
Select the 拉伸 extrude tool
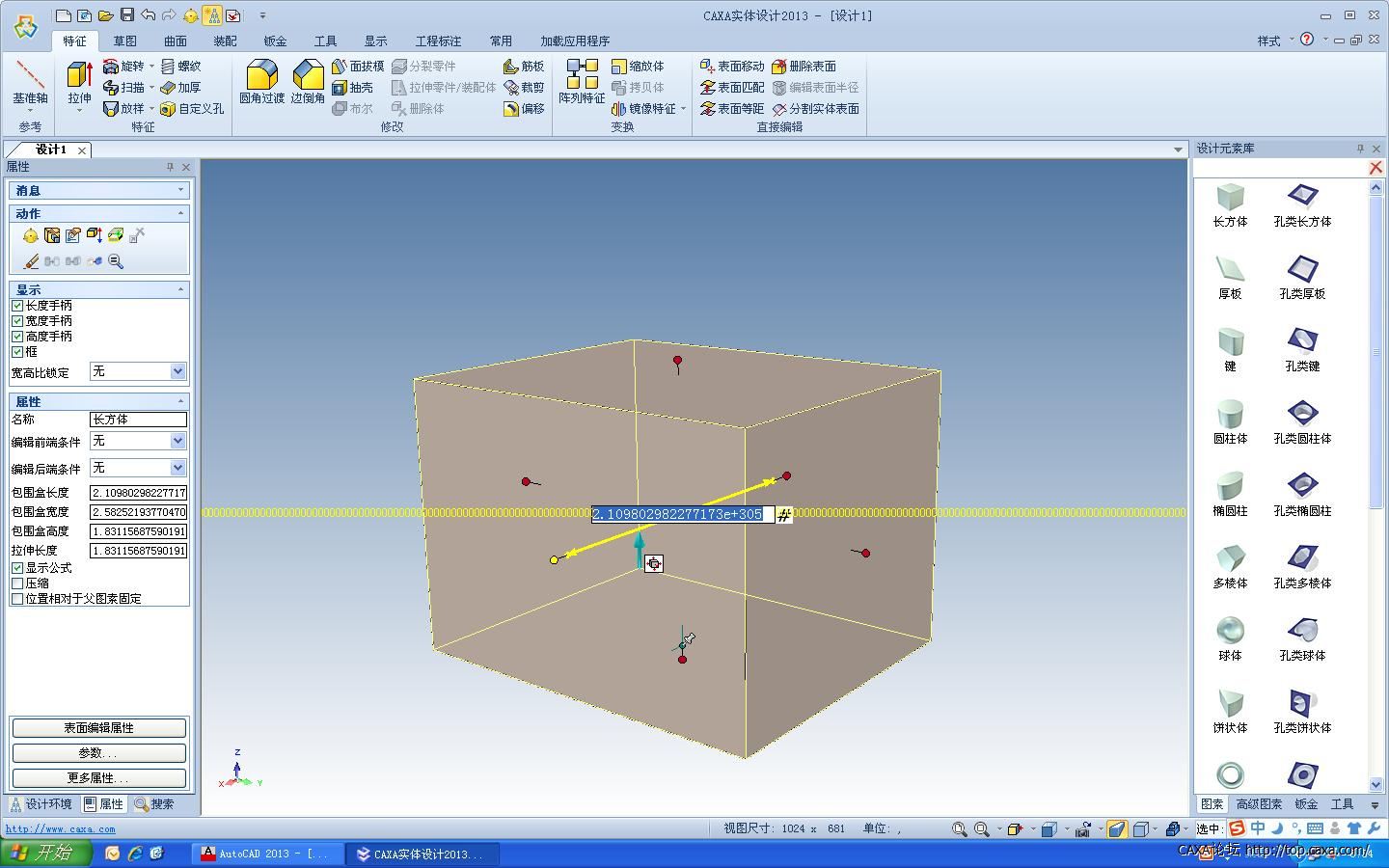click(x=79, y=82)
